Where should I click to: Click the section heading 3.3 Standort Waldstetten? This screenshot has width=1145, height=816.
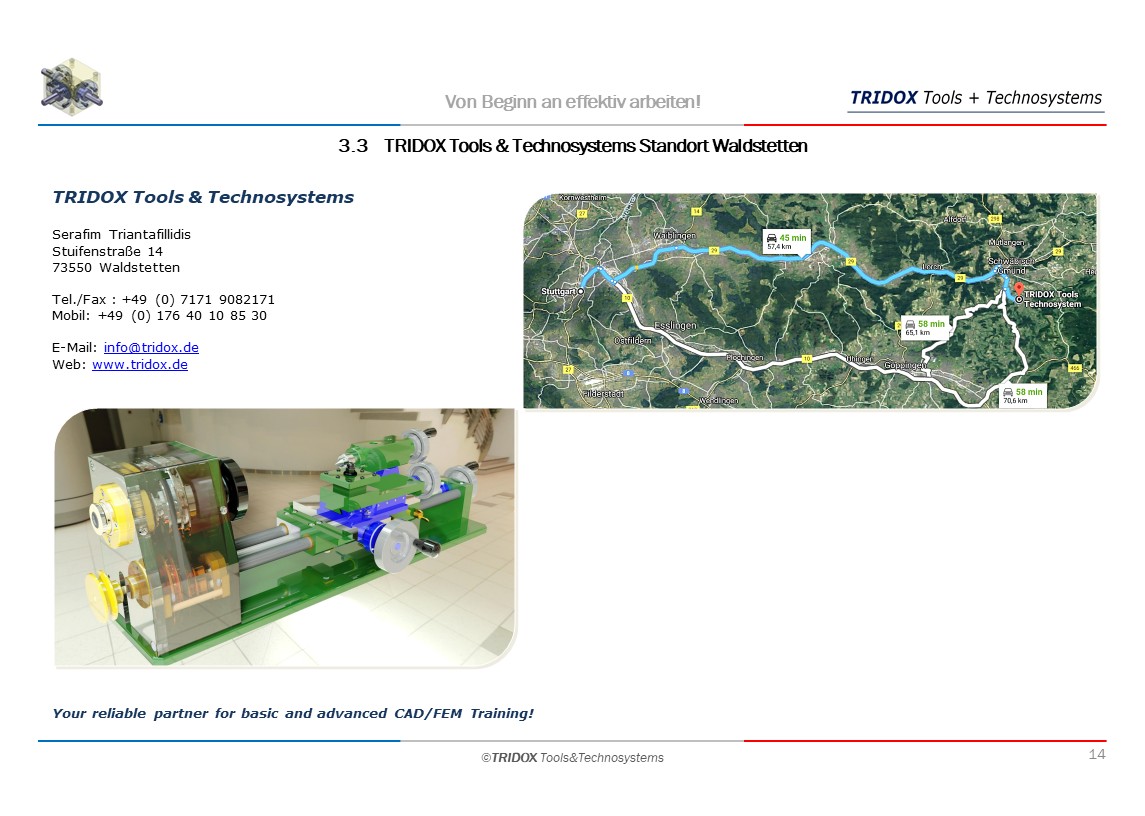572,146
